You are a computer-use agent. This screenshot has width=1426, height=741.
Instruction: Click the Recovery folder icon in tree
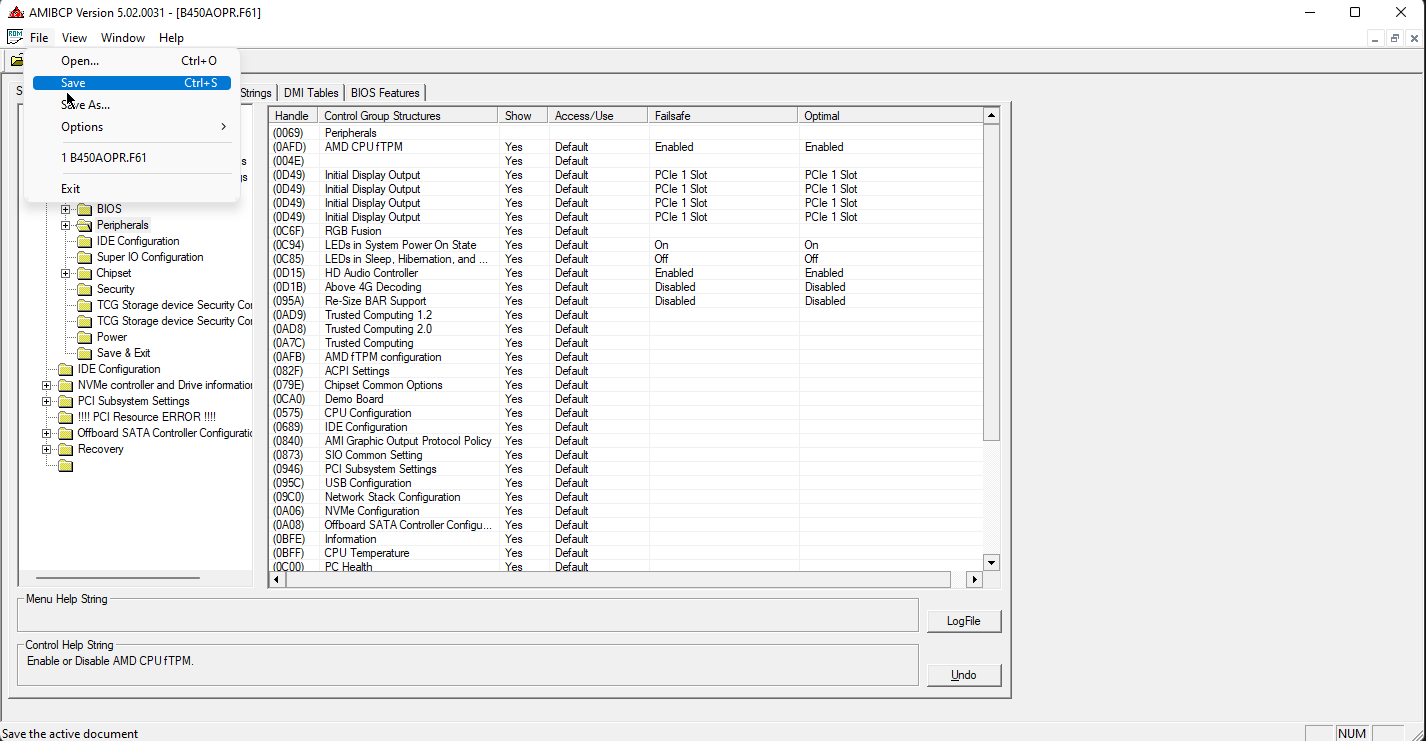pos(65,449)
